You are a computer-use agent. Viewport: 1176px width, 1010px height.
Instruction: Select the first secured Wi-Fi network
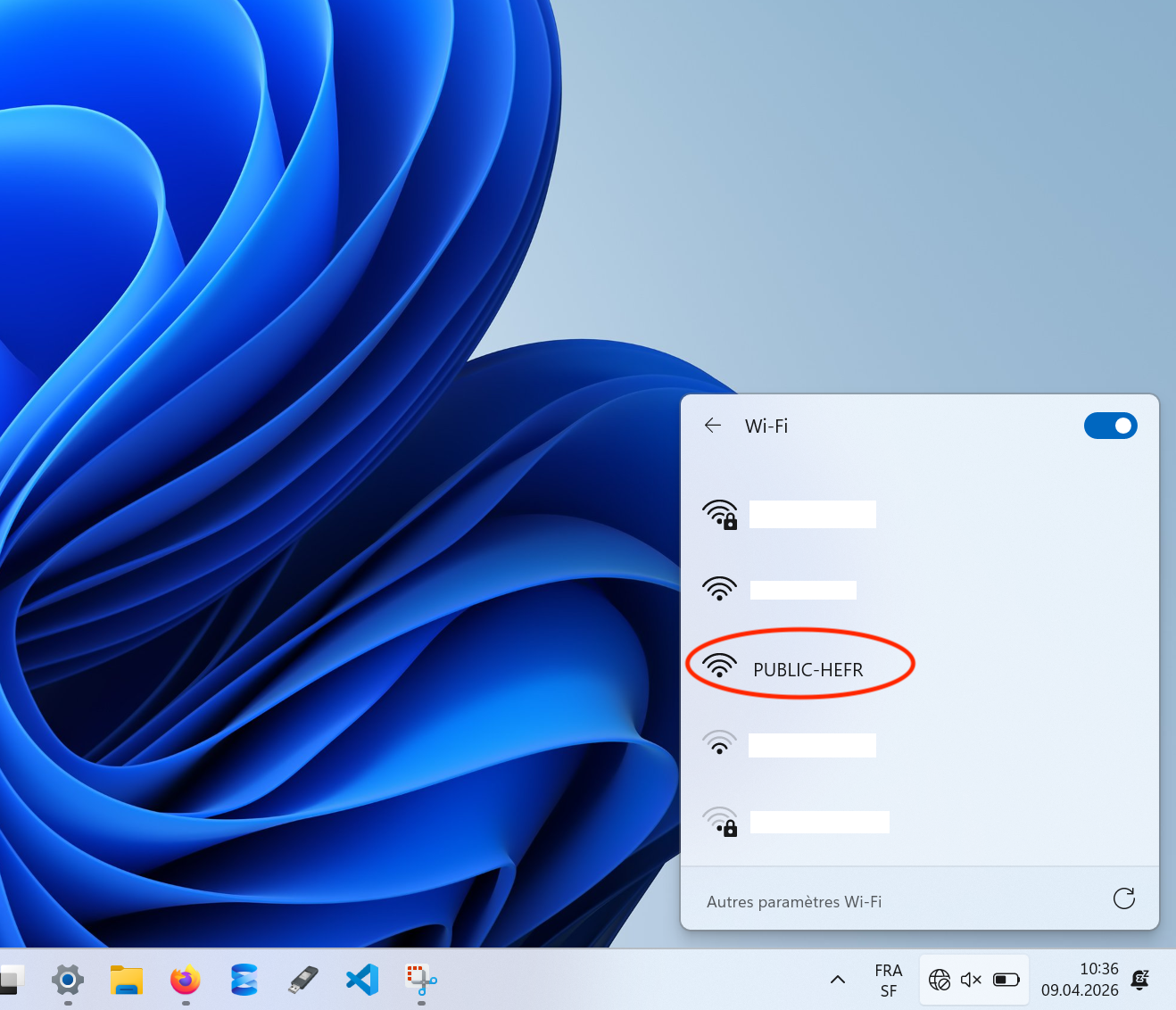tap(812, 515)
